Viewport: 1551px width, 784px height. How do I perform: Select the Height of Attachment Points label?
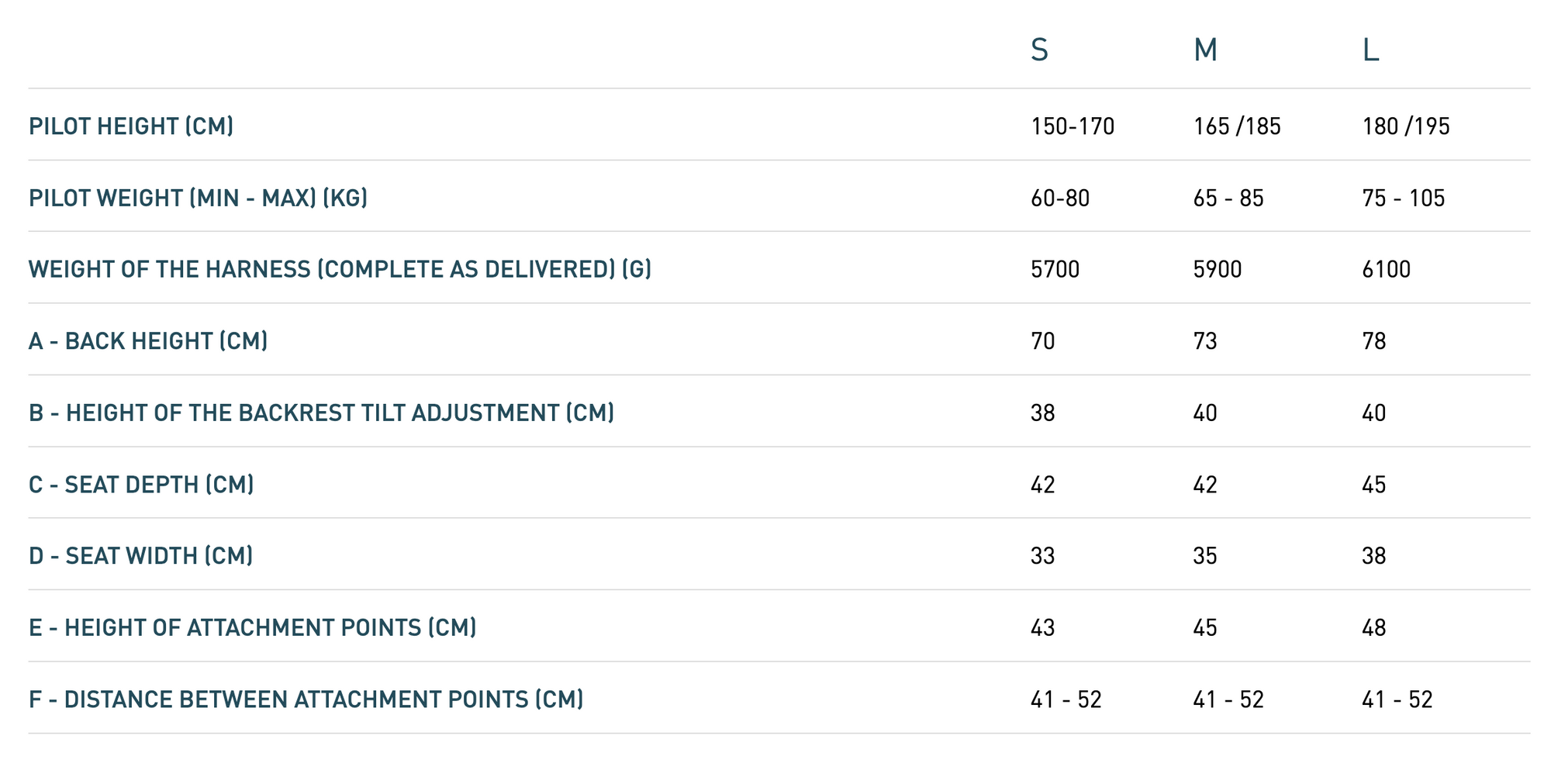coord(252,627)
